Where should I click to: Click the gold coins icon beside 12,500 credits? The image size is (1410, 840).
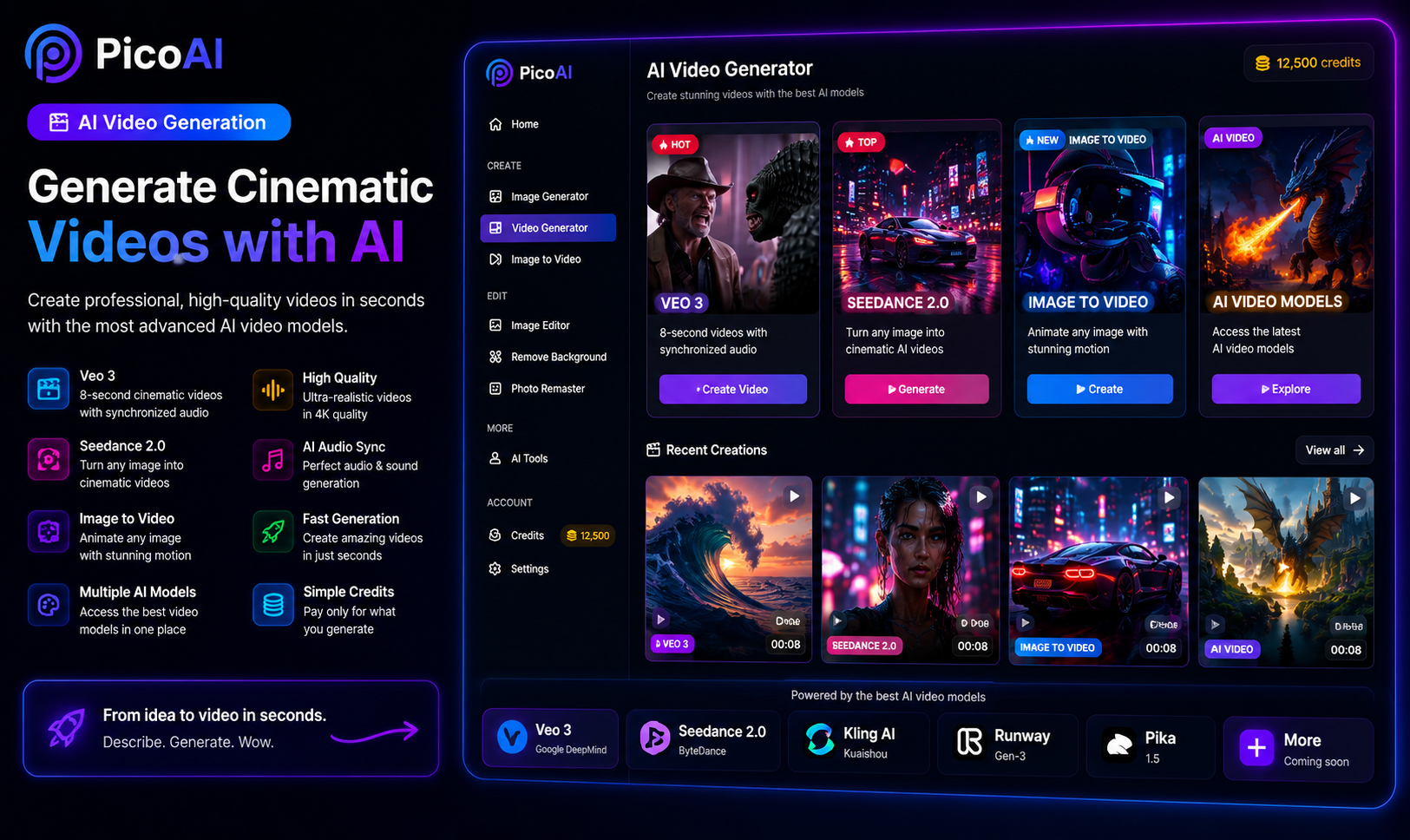click(x=1262, y=63)
